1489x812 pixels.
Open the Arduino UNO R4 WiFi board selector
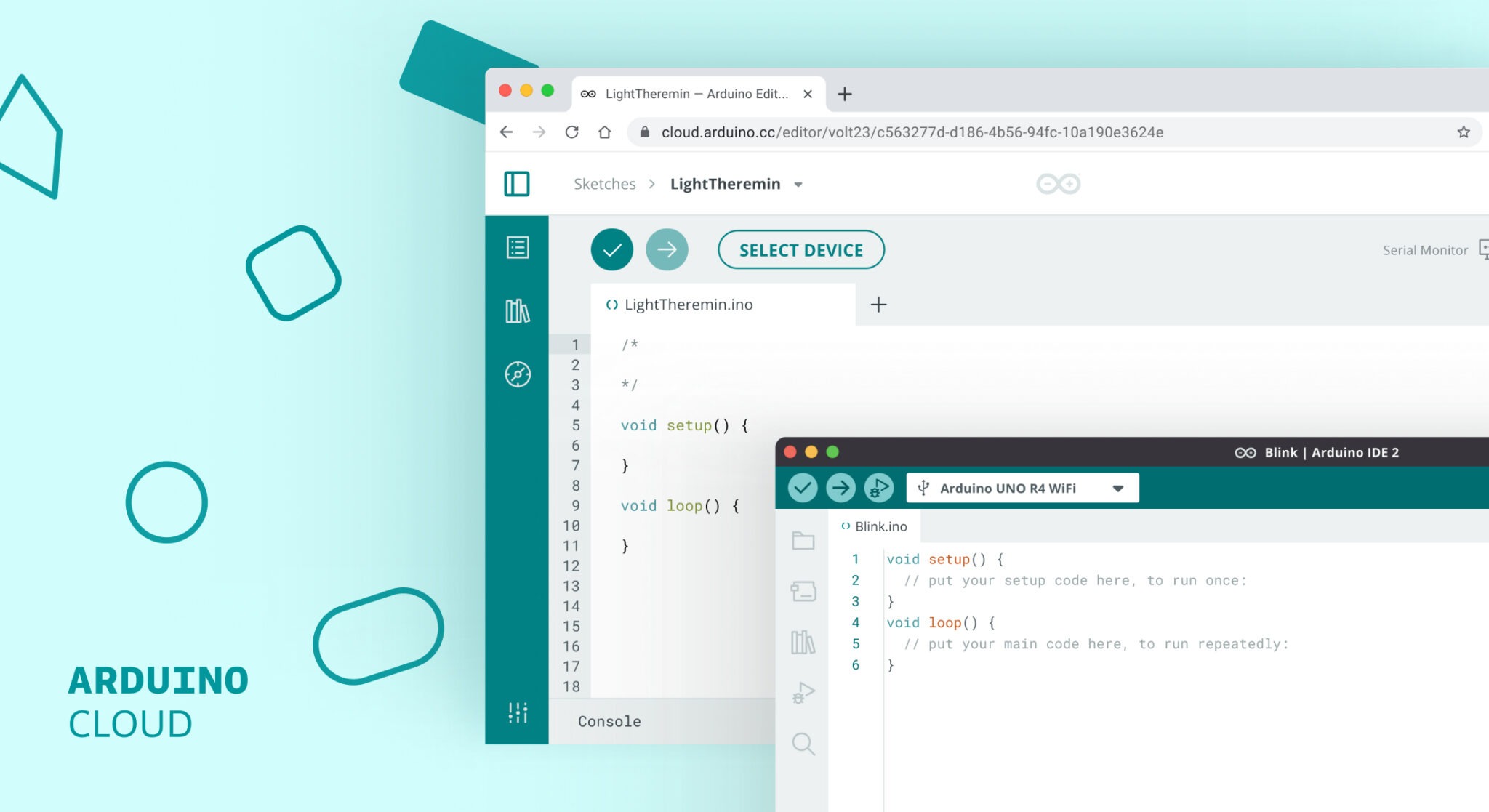tap(1021, 487)
